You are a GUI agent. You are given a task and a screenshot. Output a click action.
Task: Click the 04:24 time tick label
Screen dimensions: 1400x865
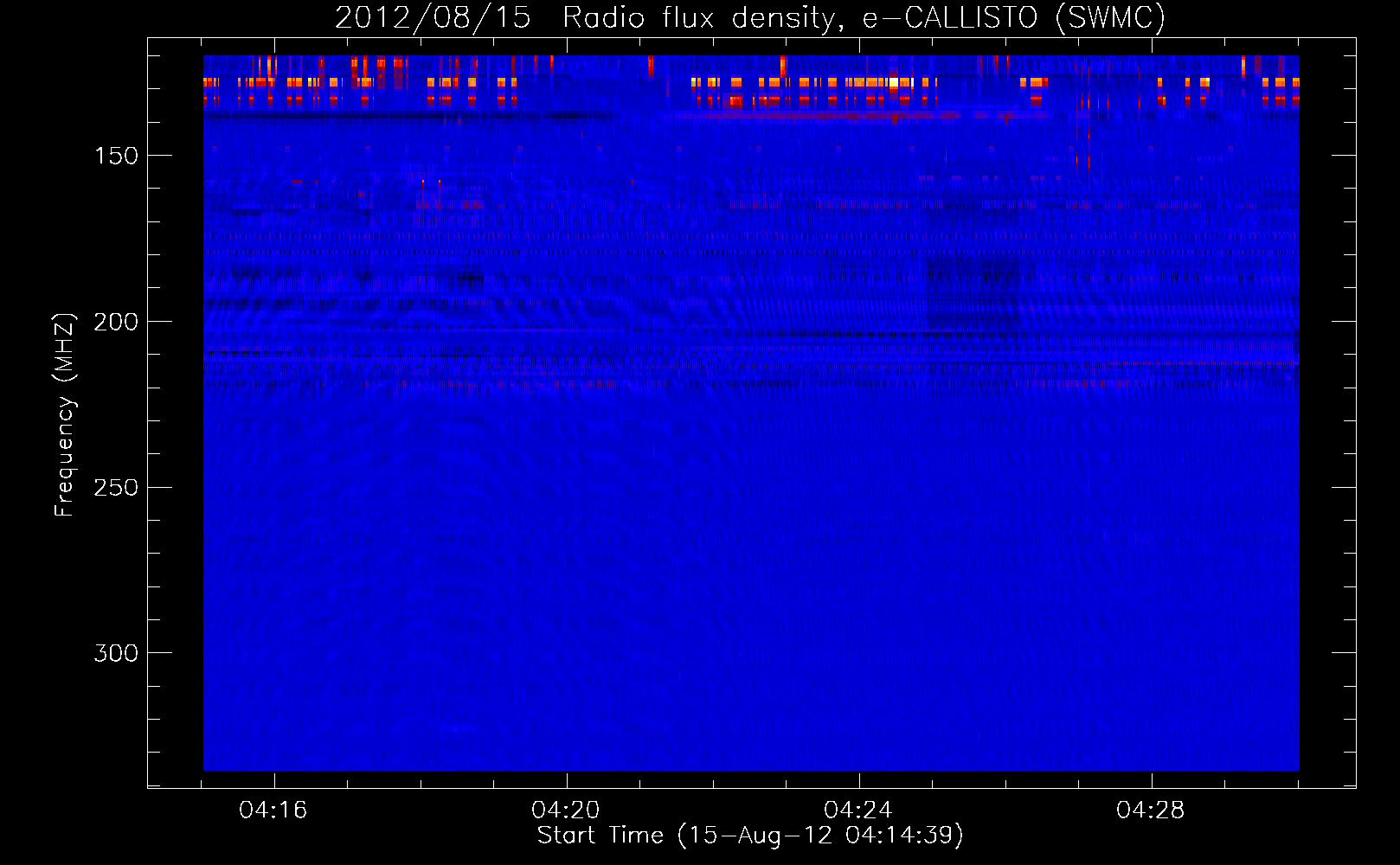[x=858, y=811]
